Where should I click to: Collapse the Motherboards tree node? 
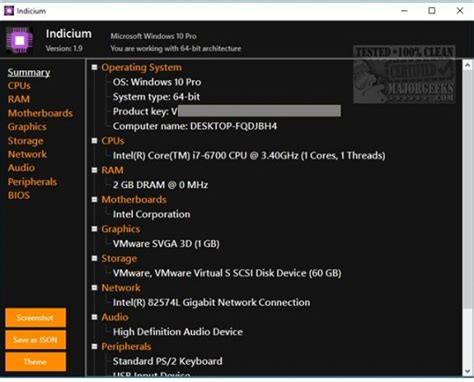coord(95,199)
